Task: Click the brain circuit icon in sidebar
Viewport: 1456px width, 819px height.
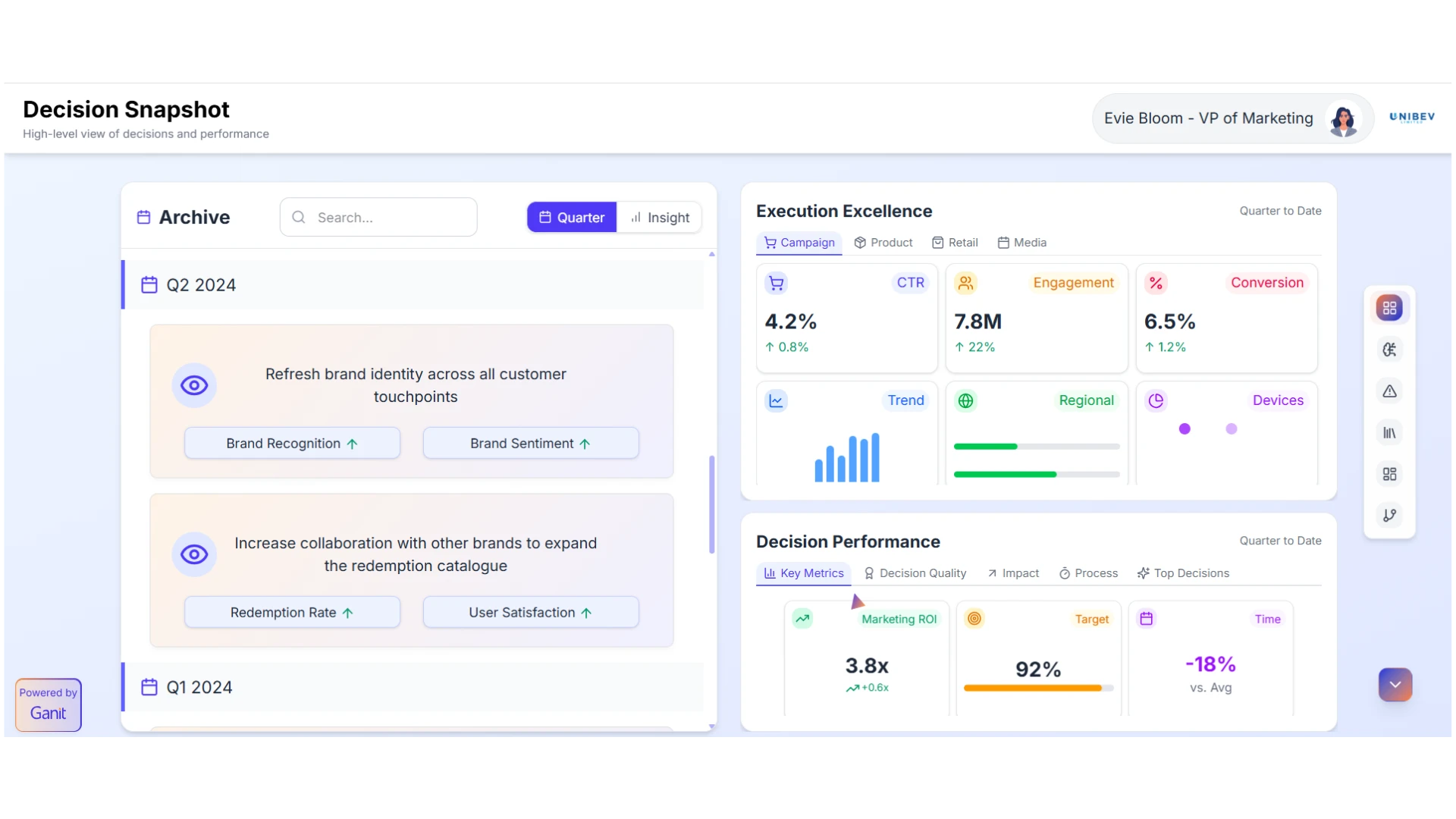Action: [x=1389, y=350]
